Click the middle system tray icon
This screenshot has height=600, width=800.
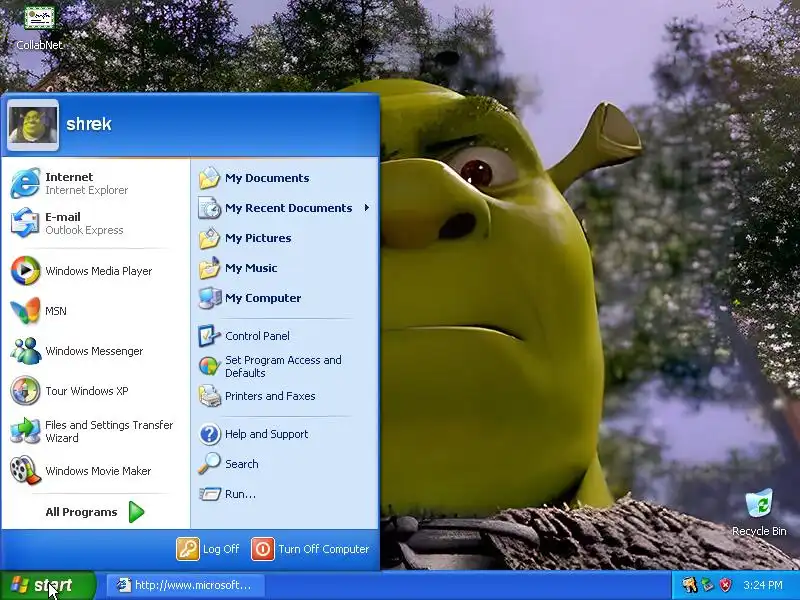[707, 585]
